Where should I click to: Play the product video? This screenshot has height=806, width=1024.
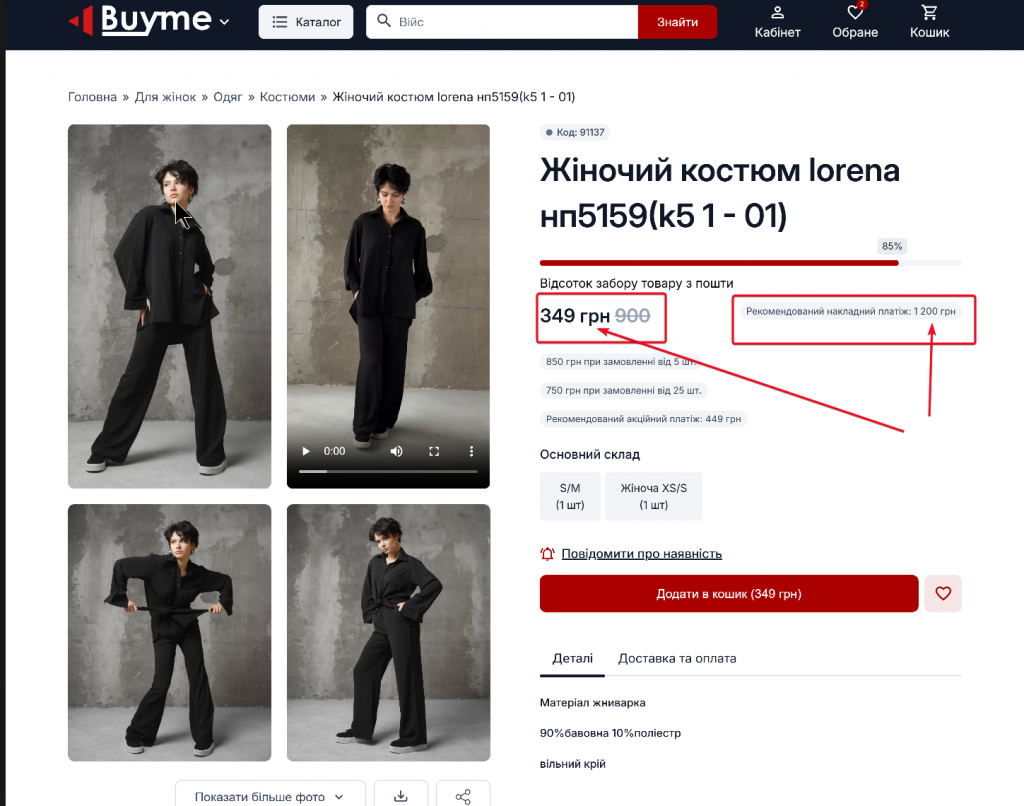(307, 451)
